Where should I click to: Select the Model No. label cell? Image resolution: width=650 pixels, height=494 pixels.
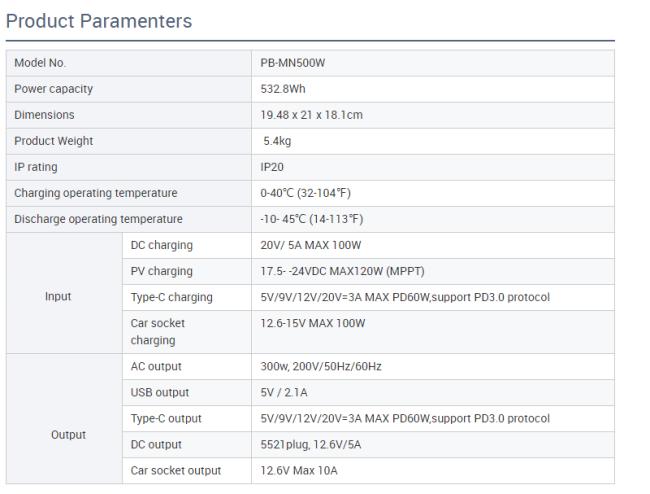129,63
